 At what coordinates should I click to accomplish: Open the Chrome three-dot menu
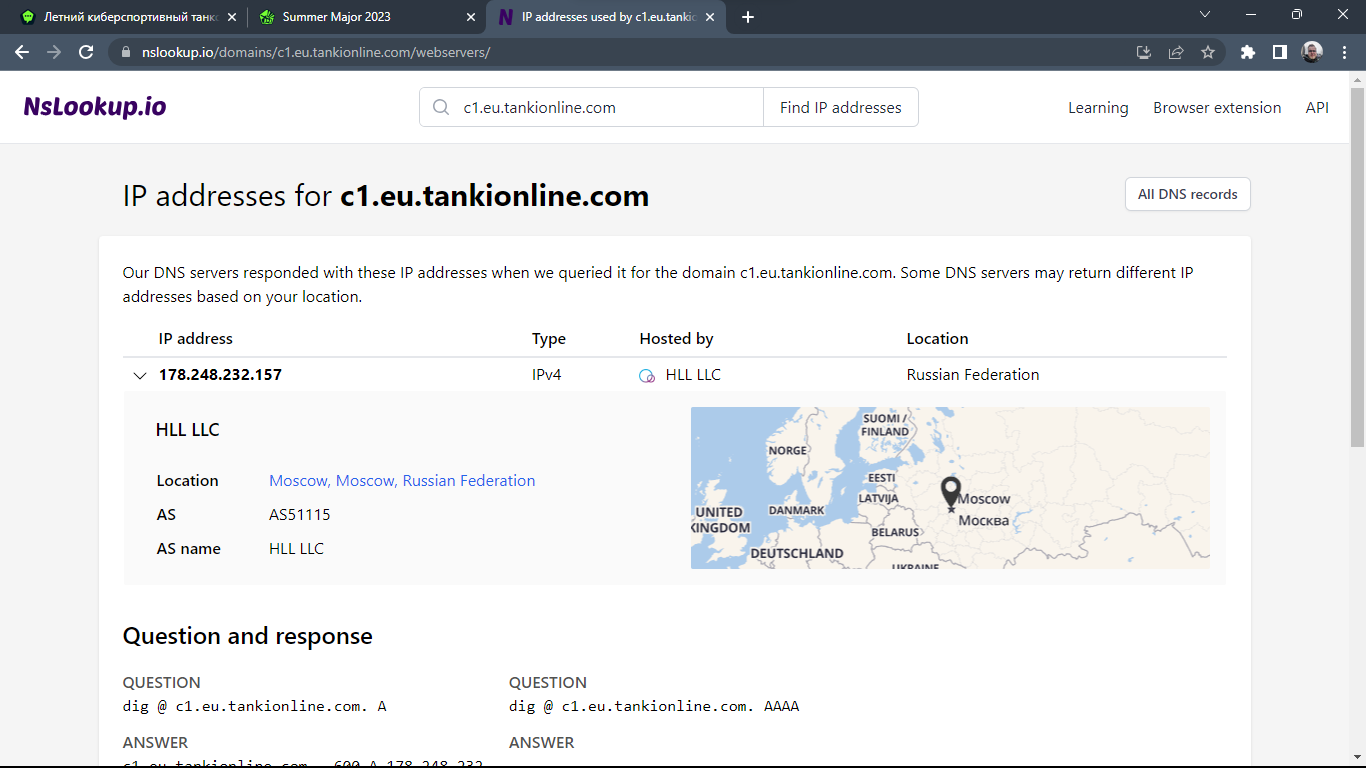point(1344,52)
